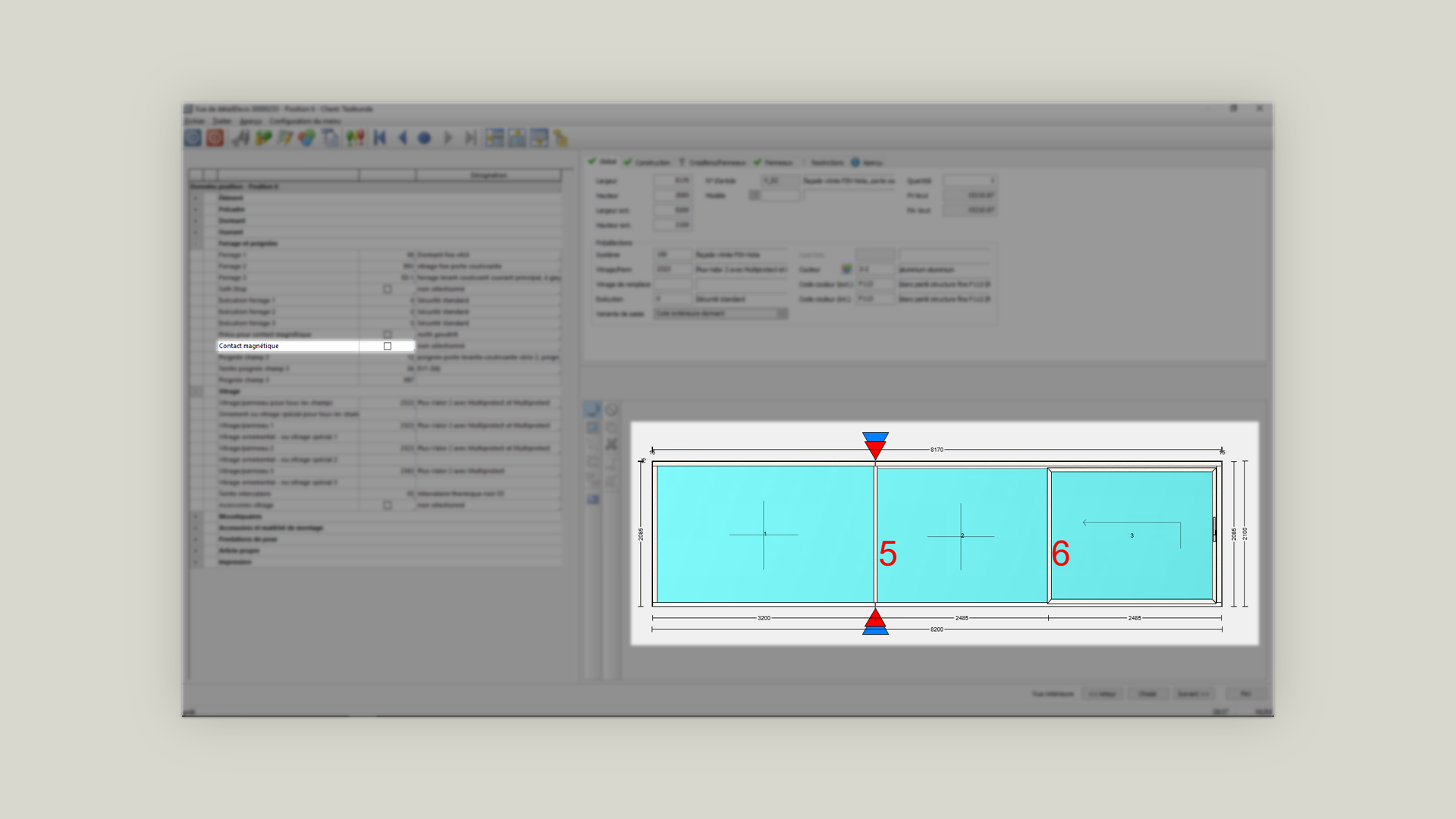1456x819 pixels.
Task: Tick the Accessoires vitrage checkbox
Action: click(x=388, y=505)
